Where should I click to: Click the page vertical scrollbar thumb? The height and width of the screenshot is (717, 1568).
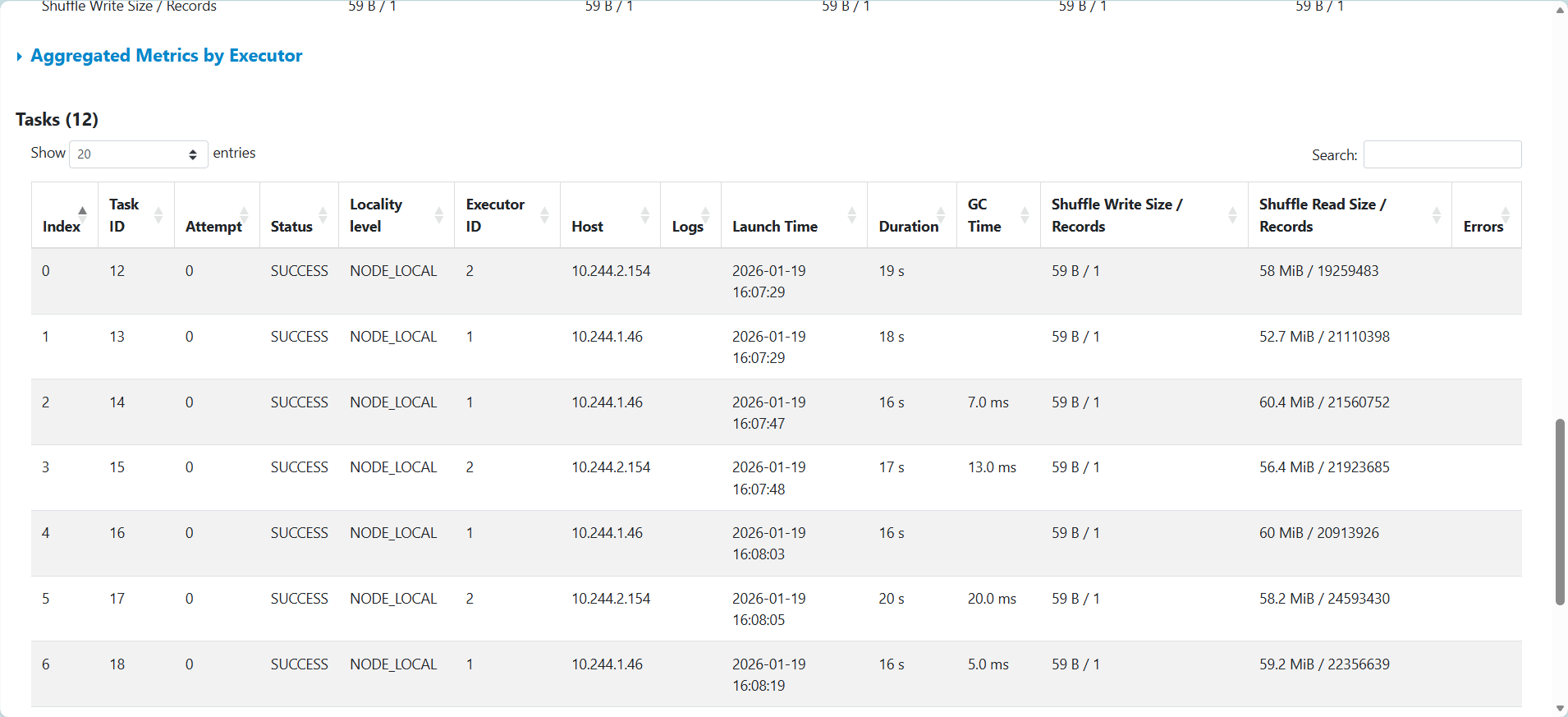pyautogui.click(x=1560, y=512)
